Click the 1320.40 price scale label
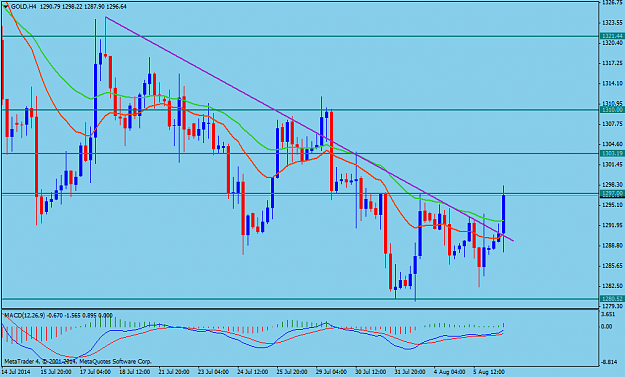The height and width of the screenshot is (377, 625). click(613, 43)
